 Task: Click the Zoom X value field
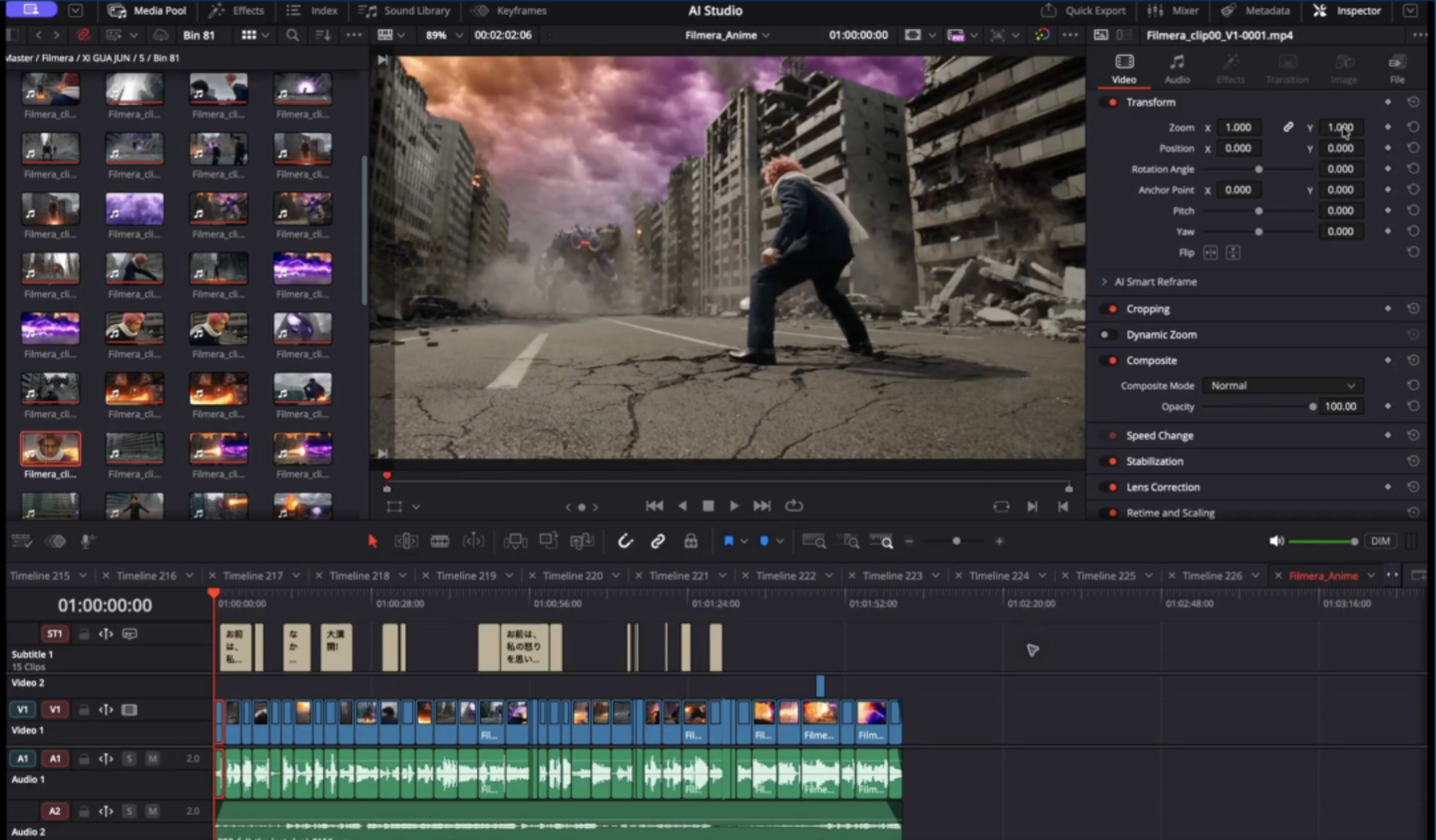(x=1238, y=128)
